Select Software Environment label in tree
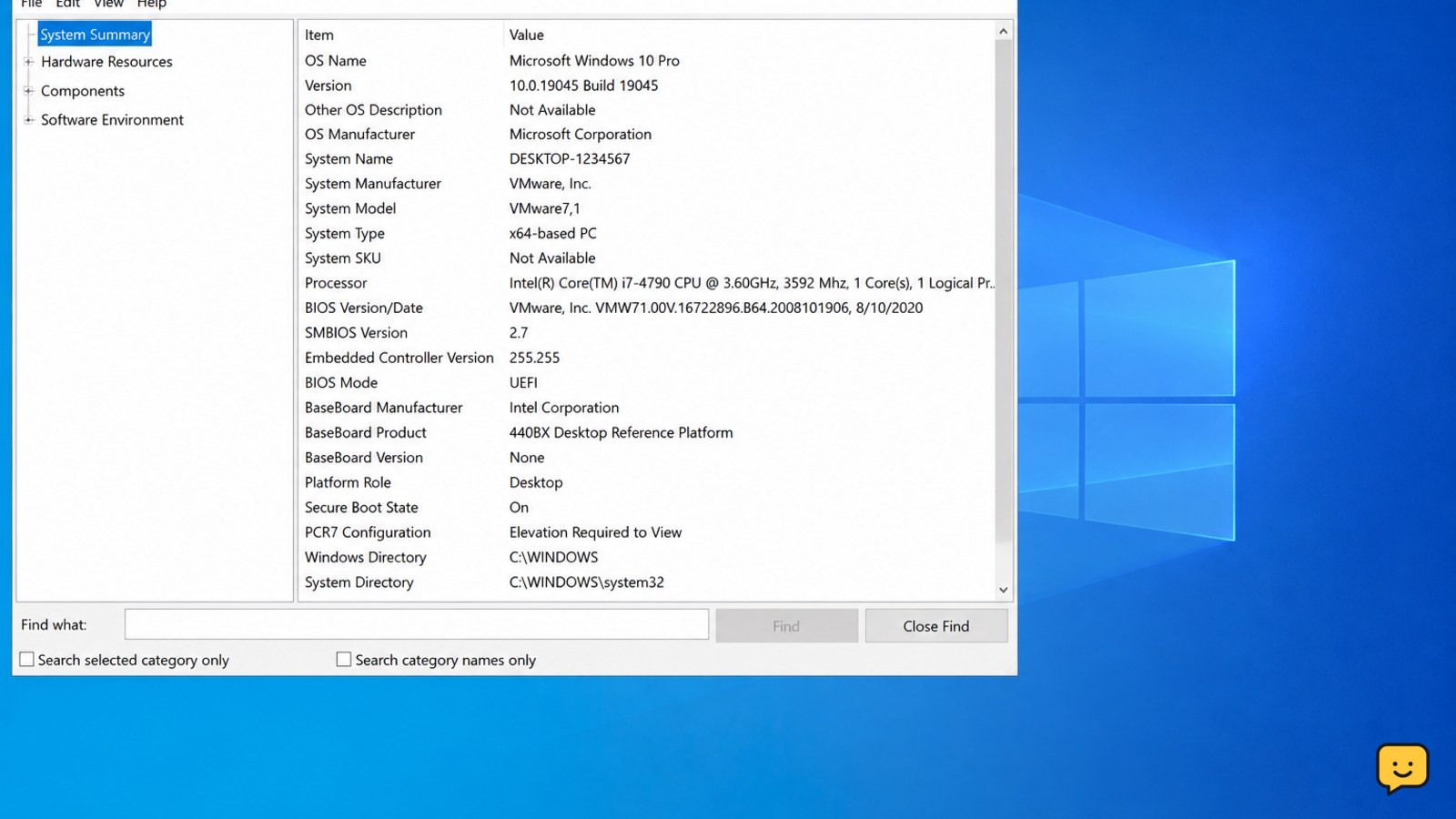Image resolution: width=1456 pixels, height=819 pixels. [x=112, y=119]
